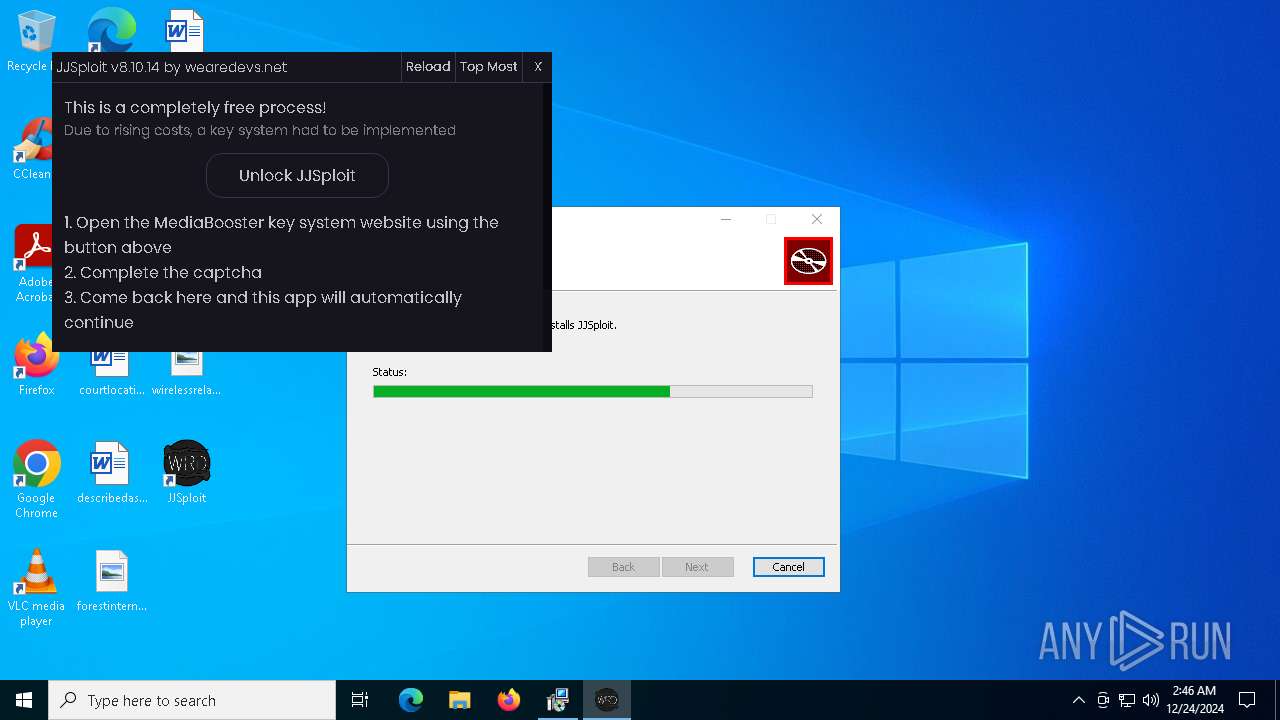Select the Word document at desktop top
1280x720 pixels.
[x=185, y=30]
